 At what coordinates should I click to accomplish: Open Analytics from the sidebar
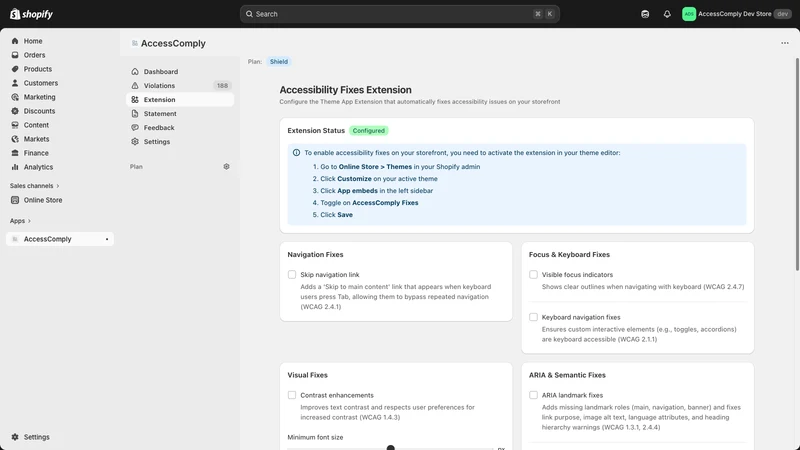(60, 167)
